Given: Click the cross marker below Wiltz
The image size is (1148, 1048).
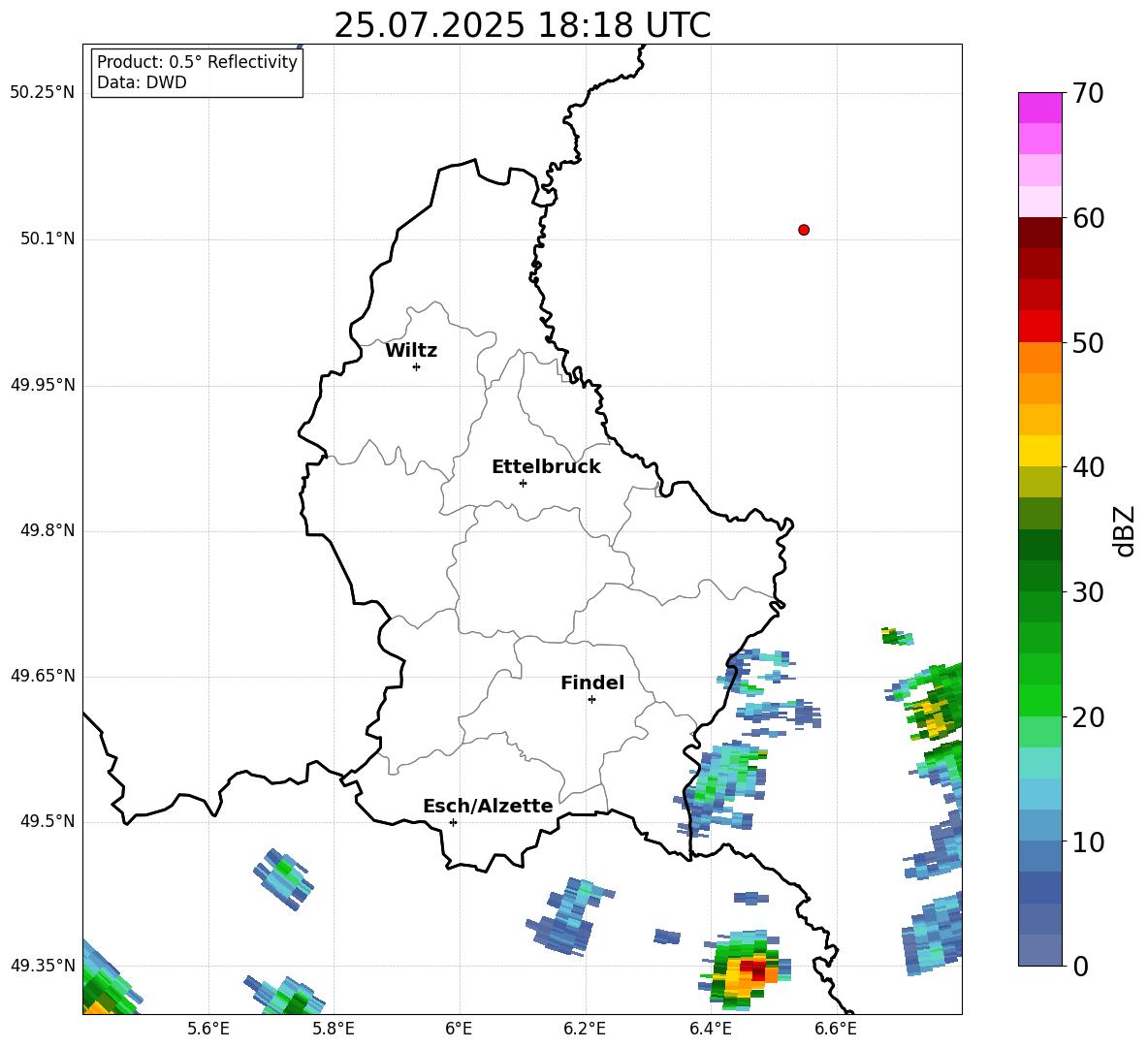Looking at the screenshot, I should pos(416,366).
